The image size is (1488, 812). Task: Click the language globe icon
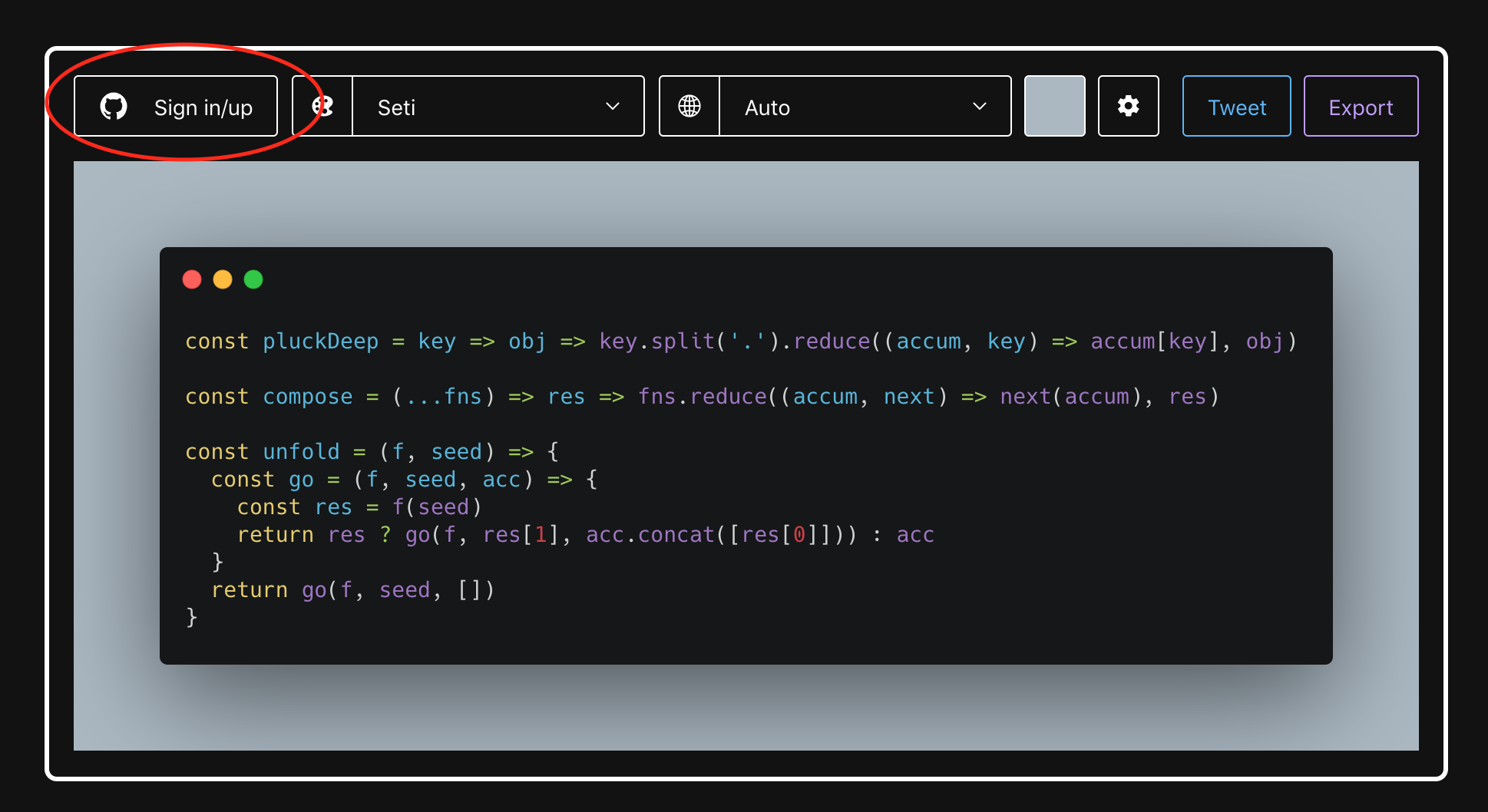(689, 106)
